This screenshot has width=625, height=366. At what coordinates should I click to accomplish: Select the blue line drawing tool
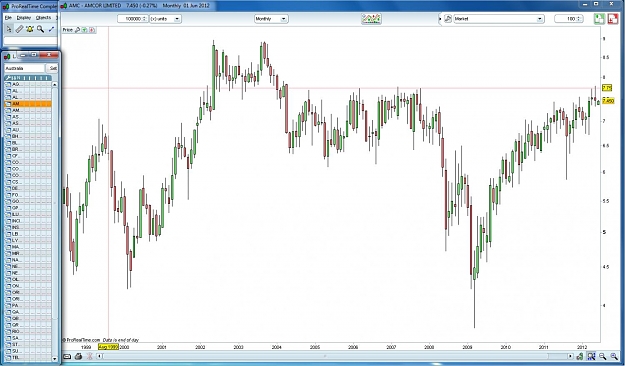pyautogui.click(x=51, y=29)
